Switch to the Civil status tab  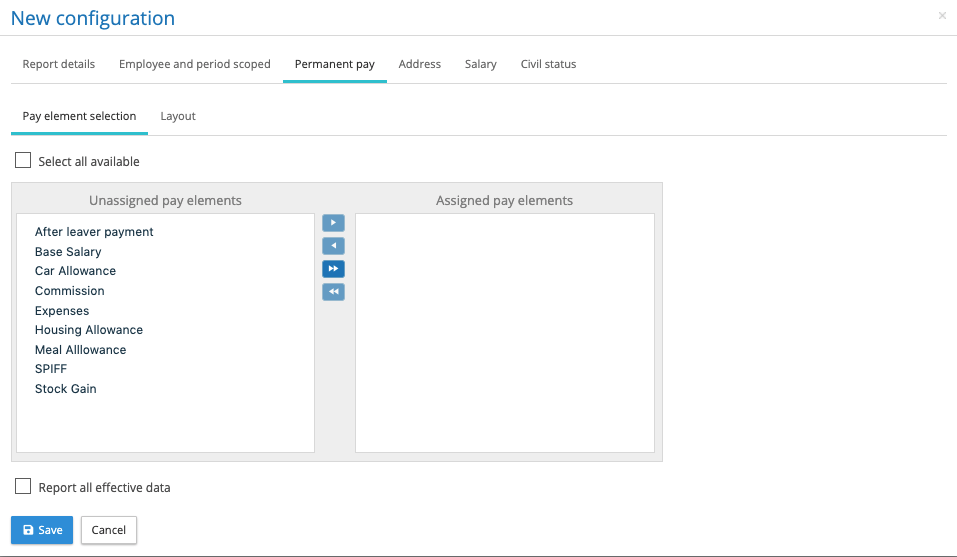point(548,64)
